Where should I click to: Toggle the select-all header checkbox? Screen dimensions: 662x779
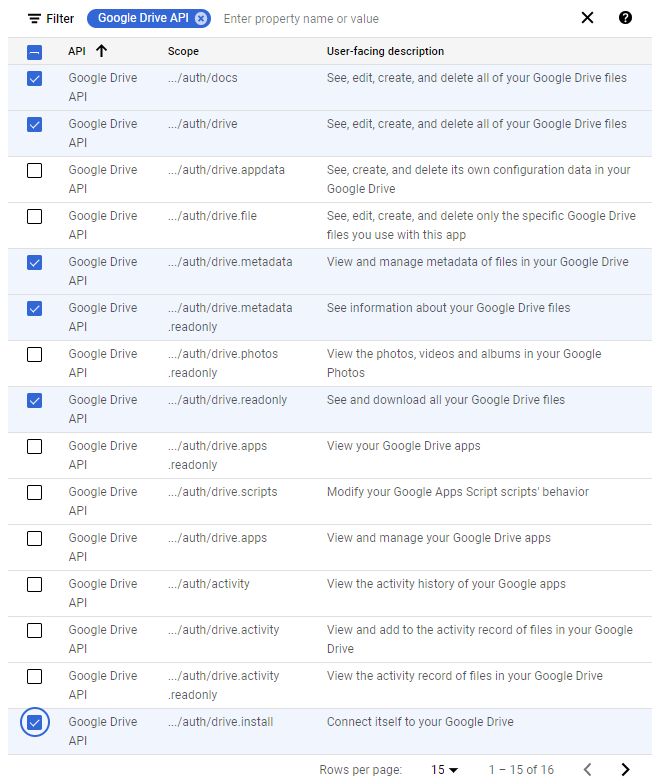(x=34, y=52)
